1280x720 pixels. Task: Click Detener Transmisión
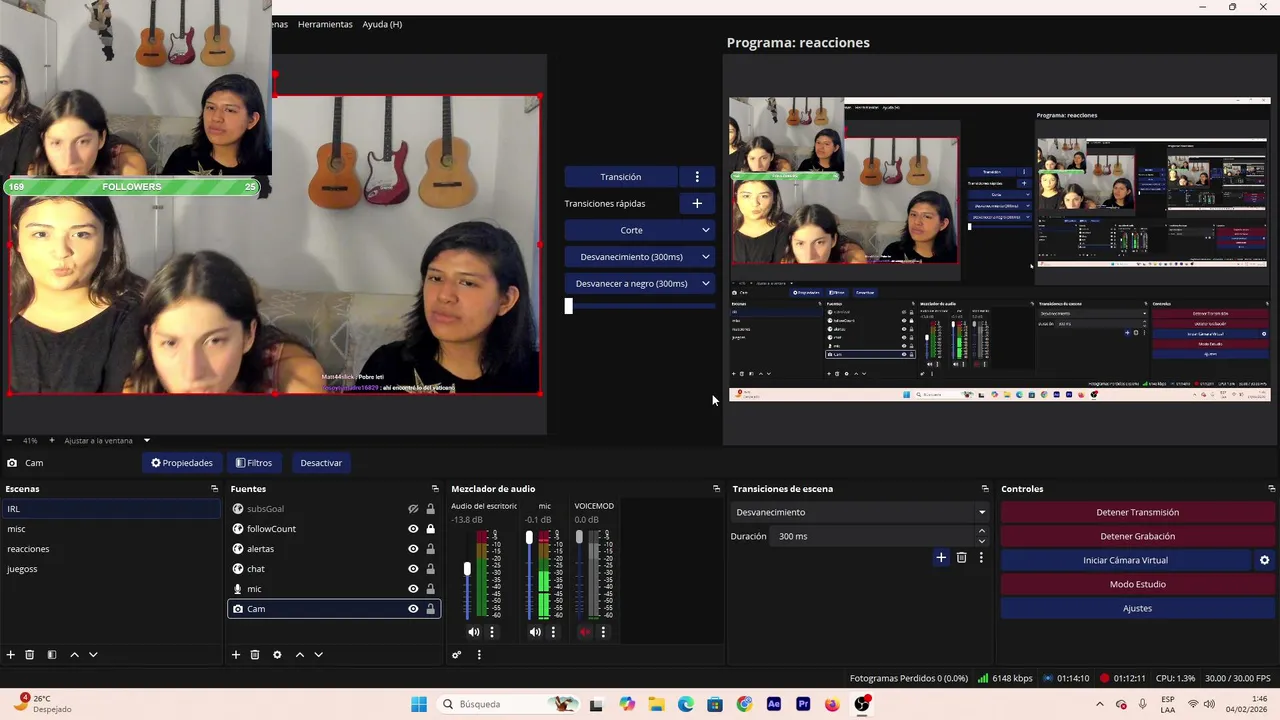(x=1137, y=512)
